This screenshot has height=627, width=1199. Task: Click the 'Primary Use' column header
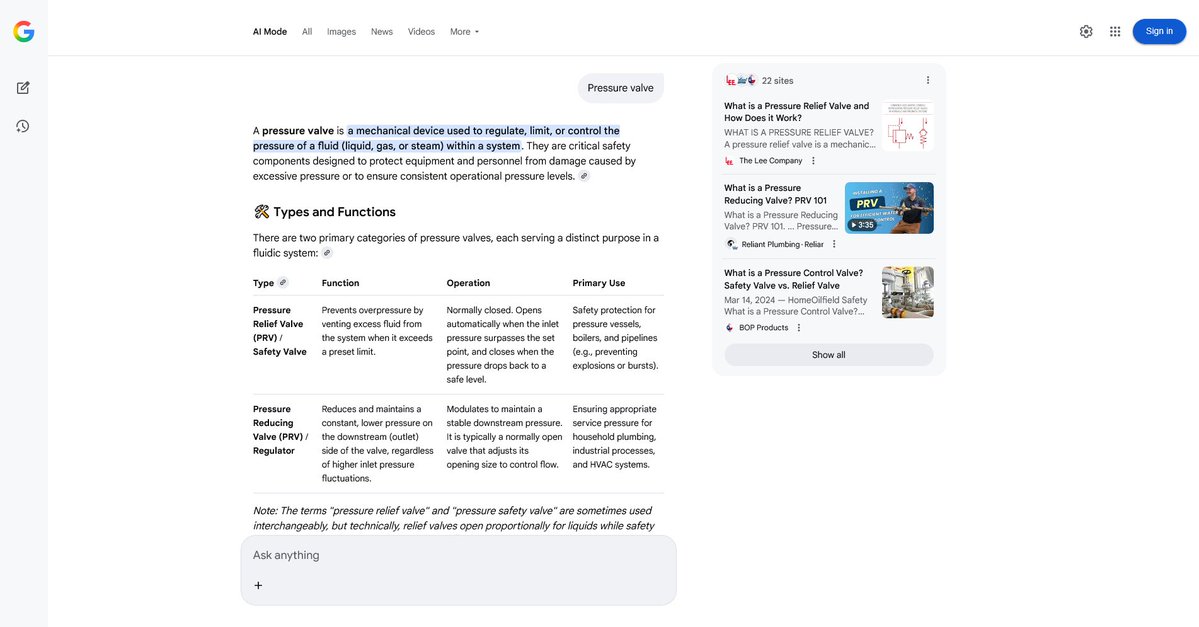599,283
